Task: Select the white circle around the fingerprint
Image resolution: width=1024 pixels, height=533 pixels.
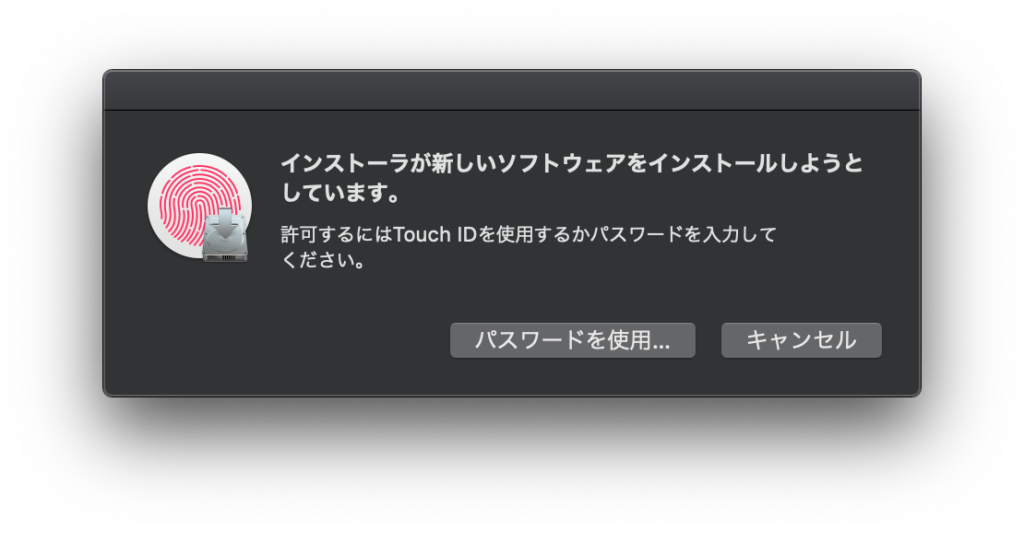Action: [x=198, y=205]
